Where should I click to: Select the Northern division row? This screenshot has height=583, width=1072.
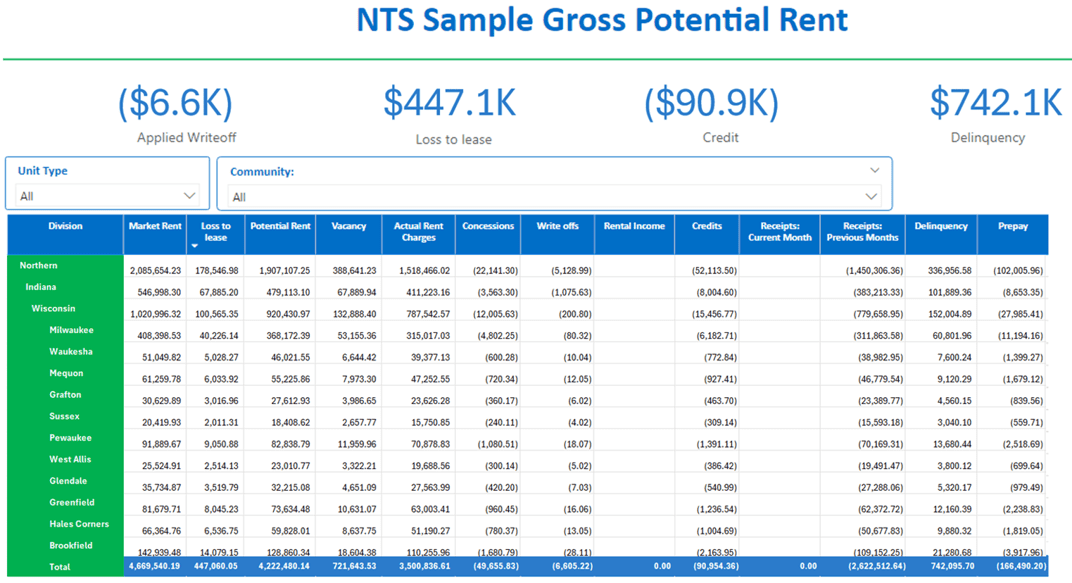(x=39, y=266)
